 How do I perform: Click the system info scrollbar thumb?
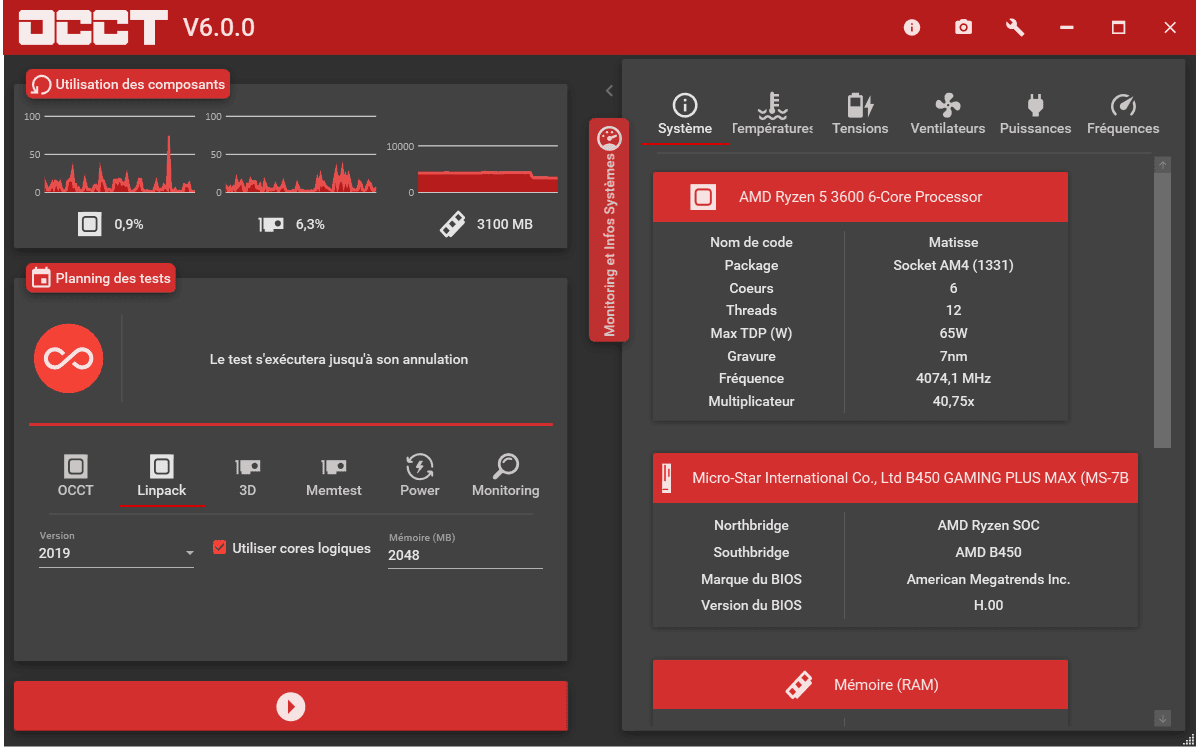pyautogui.click(x=1162, y=310)
